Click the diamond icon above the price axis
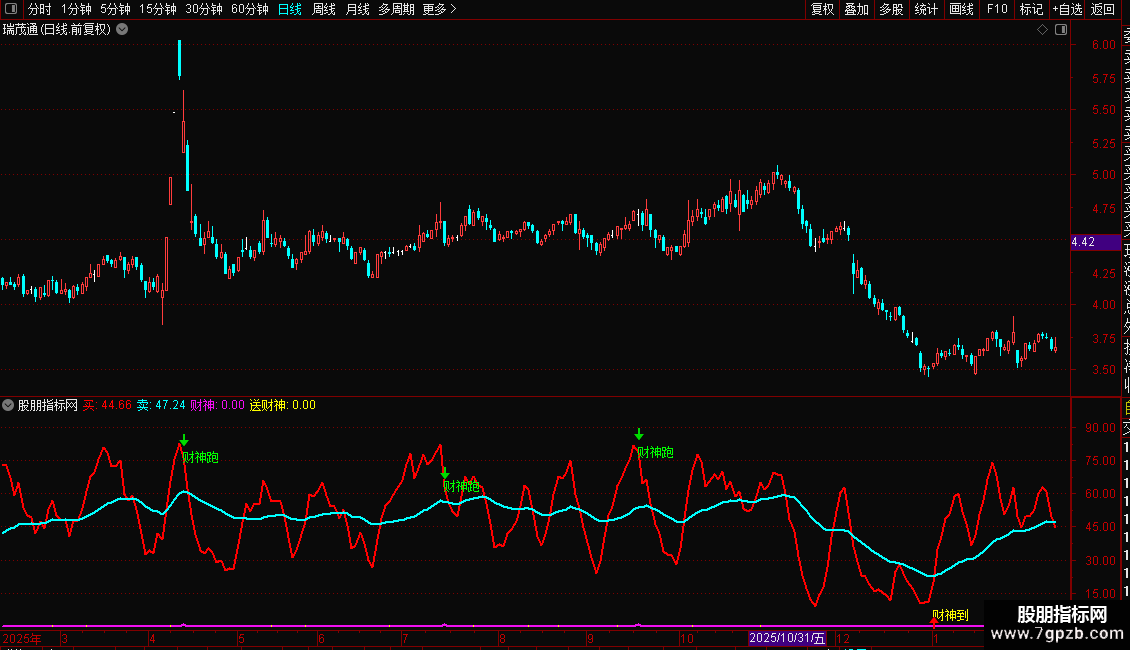 click(1042, 30)
